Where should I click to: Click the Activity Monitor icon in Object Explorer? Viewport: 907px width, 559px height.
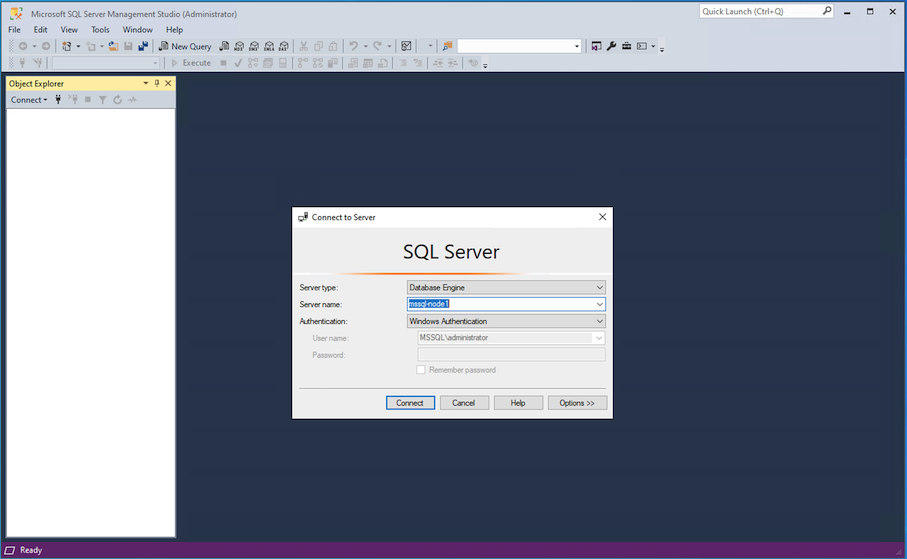click(132, 100)
